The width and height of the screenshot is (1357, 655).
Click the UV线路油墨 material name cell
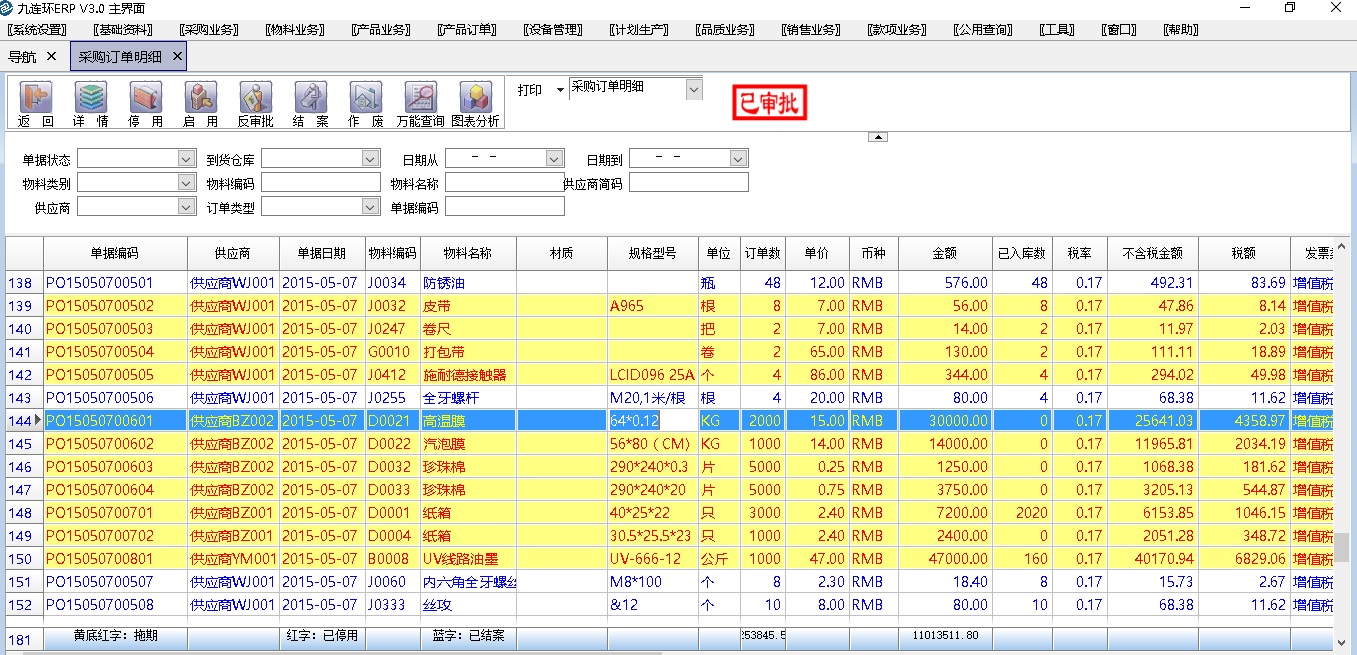468,559
